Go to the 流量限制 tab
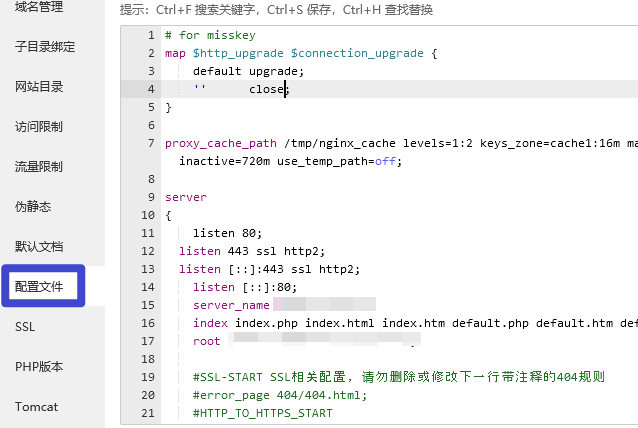Image resolution: width=638 pixels, height=428 pixels. click(x=39, y=167)
